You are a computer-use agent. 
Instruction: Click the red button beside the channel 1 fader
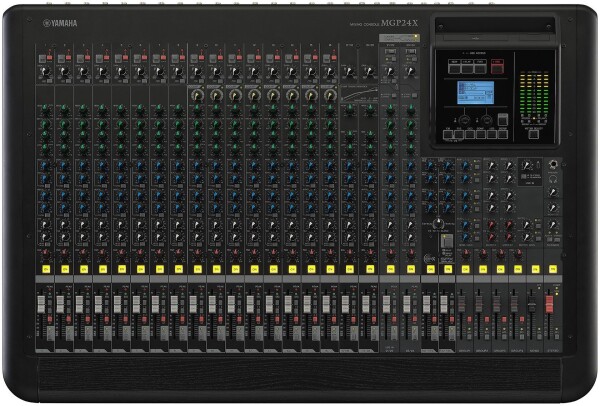pos(50,319)
